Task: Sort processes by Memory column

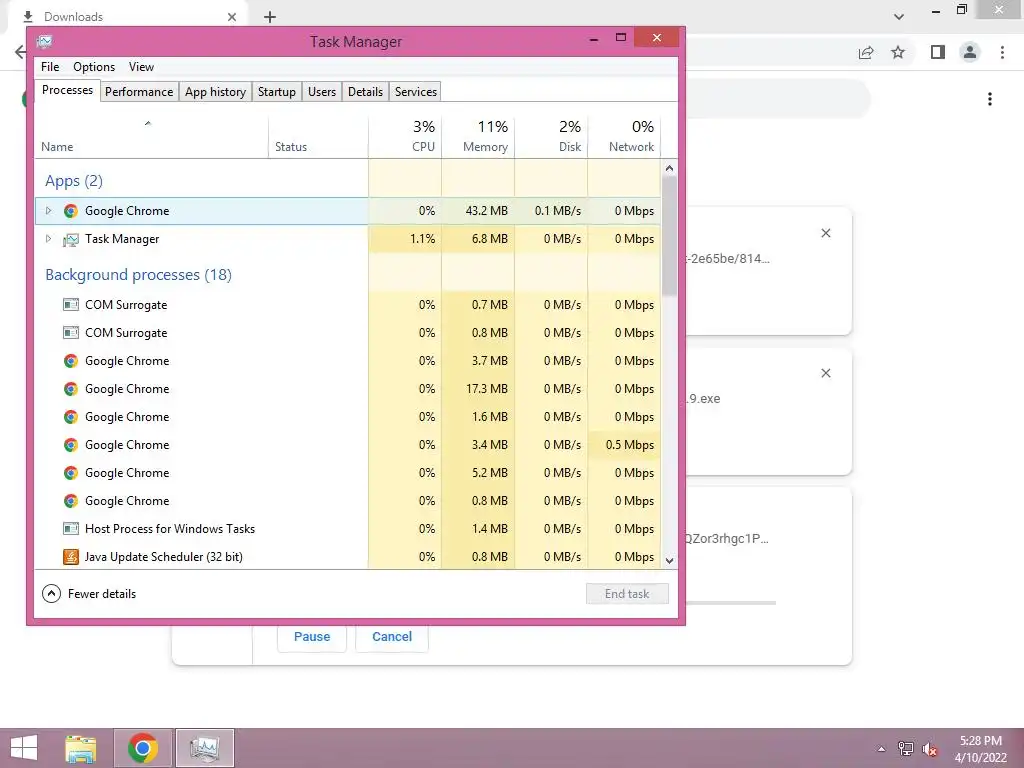Action: pos(479,136)
